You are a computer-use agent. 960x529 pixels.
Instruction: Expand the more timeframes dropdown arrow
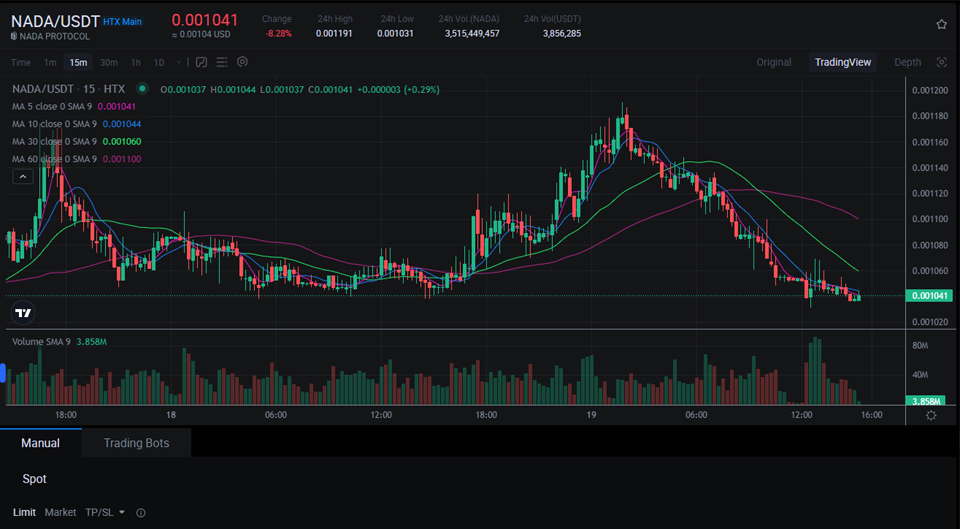176,62
